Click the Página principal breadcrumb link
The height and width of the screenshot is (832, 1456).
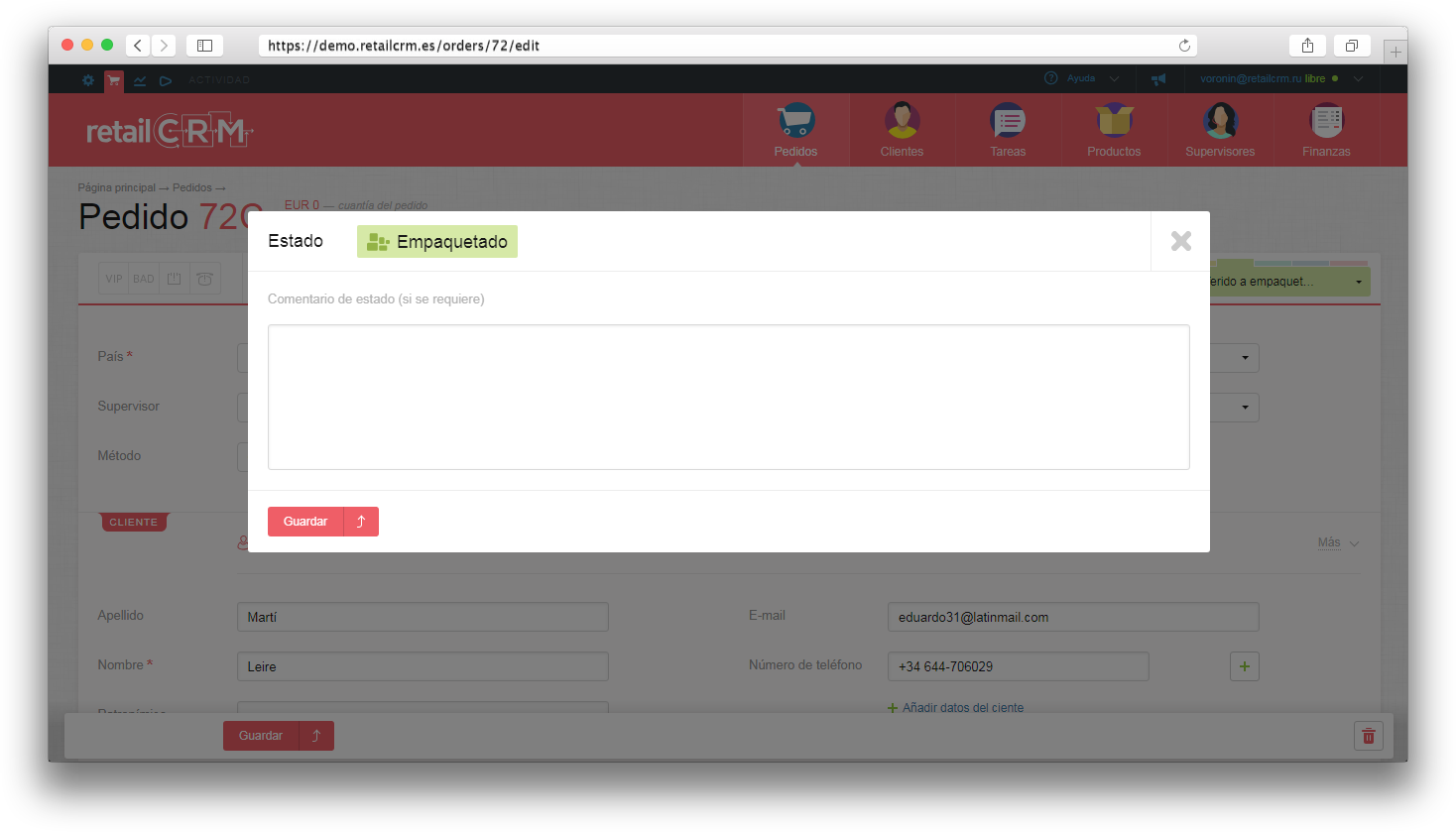click(117, 187)
